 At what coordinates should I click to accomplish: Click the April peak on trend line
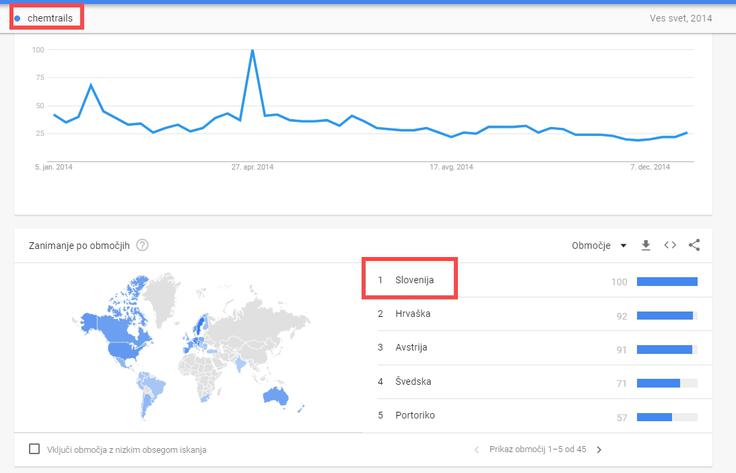click(253, 50)
